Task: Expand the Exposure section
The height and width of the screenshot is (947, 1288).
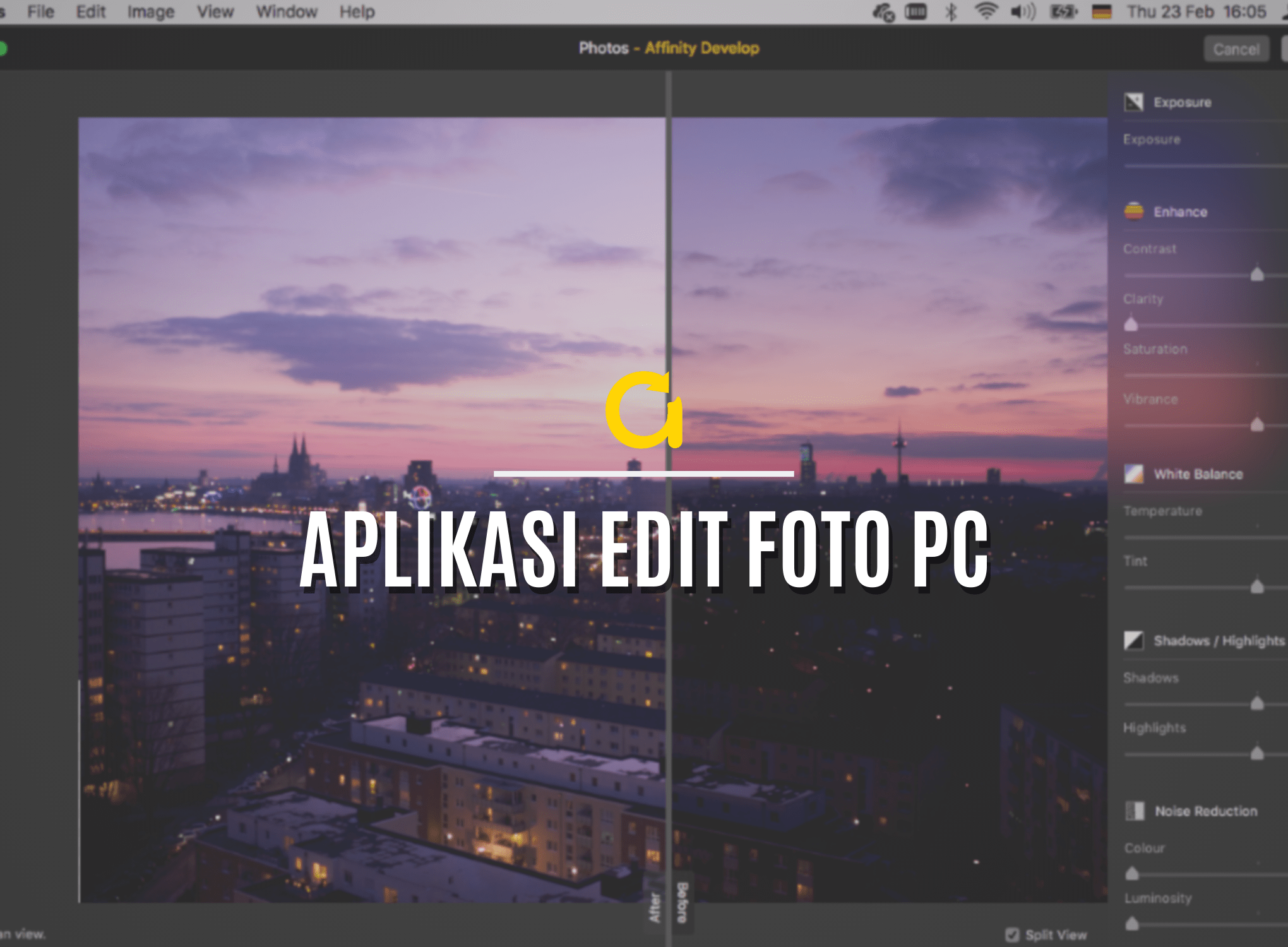Action: 1183,102
